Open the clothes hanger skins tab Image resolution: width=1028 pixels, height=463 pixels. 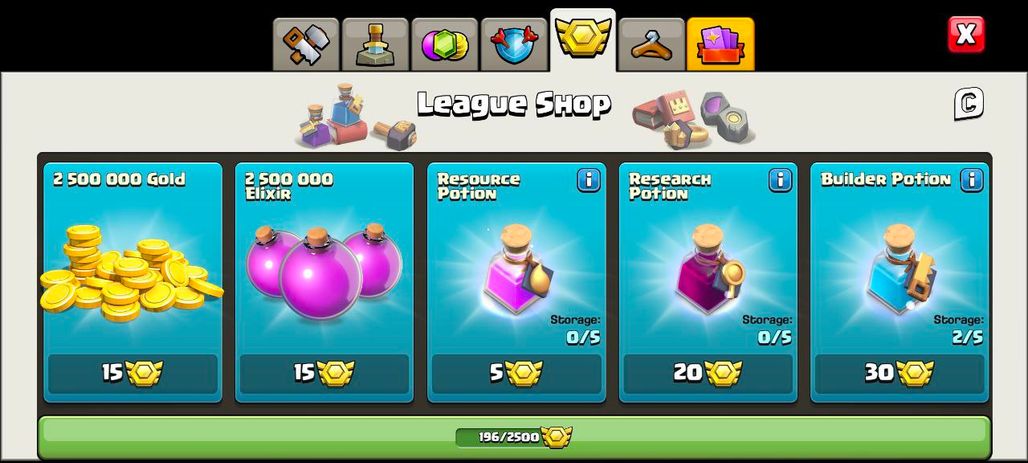(652, 45)
